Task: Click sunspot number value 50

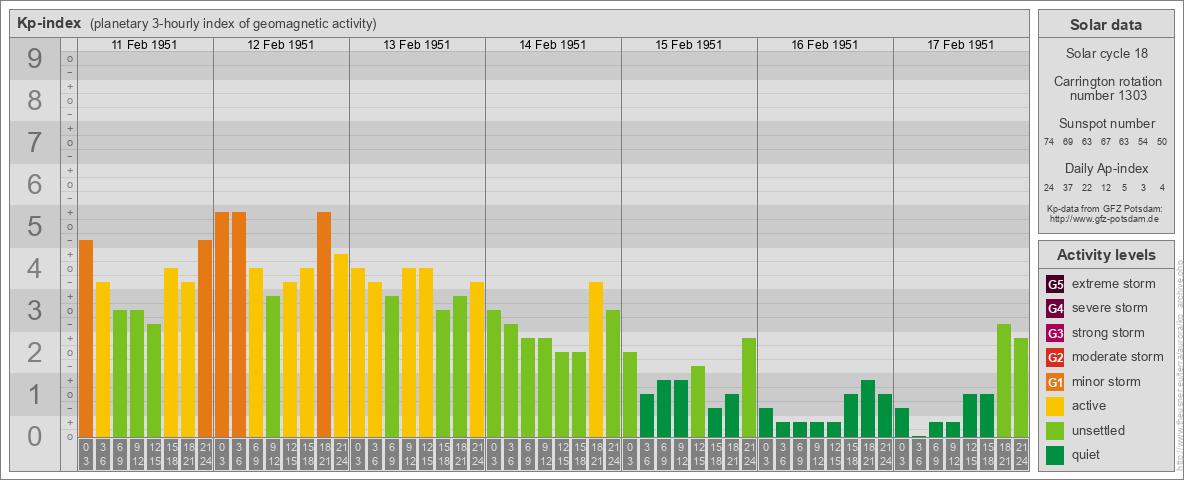Action: coord(1161,142)
